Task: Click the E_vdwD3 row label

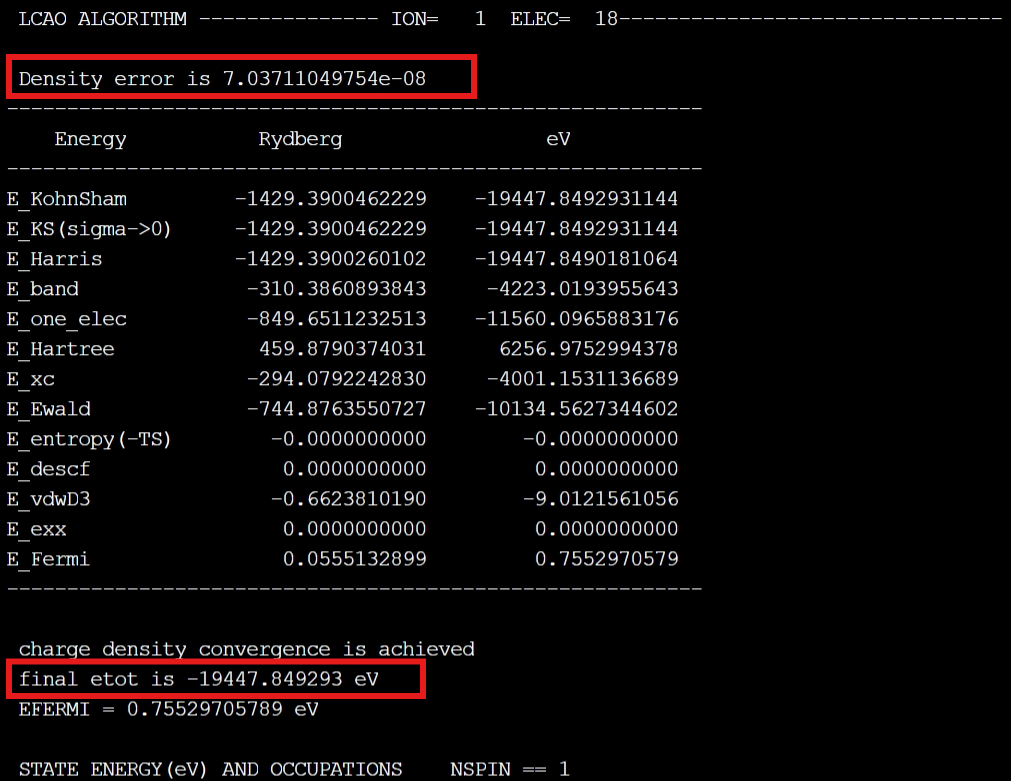Action: coord(48,499)
